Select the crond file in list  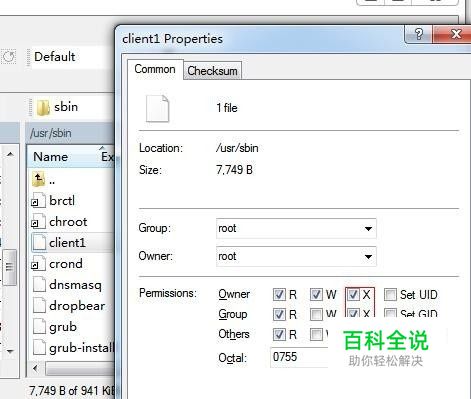pos(66,264)
